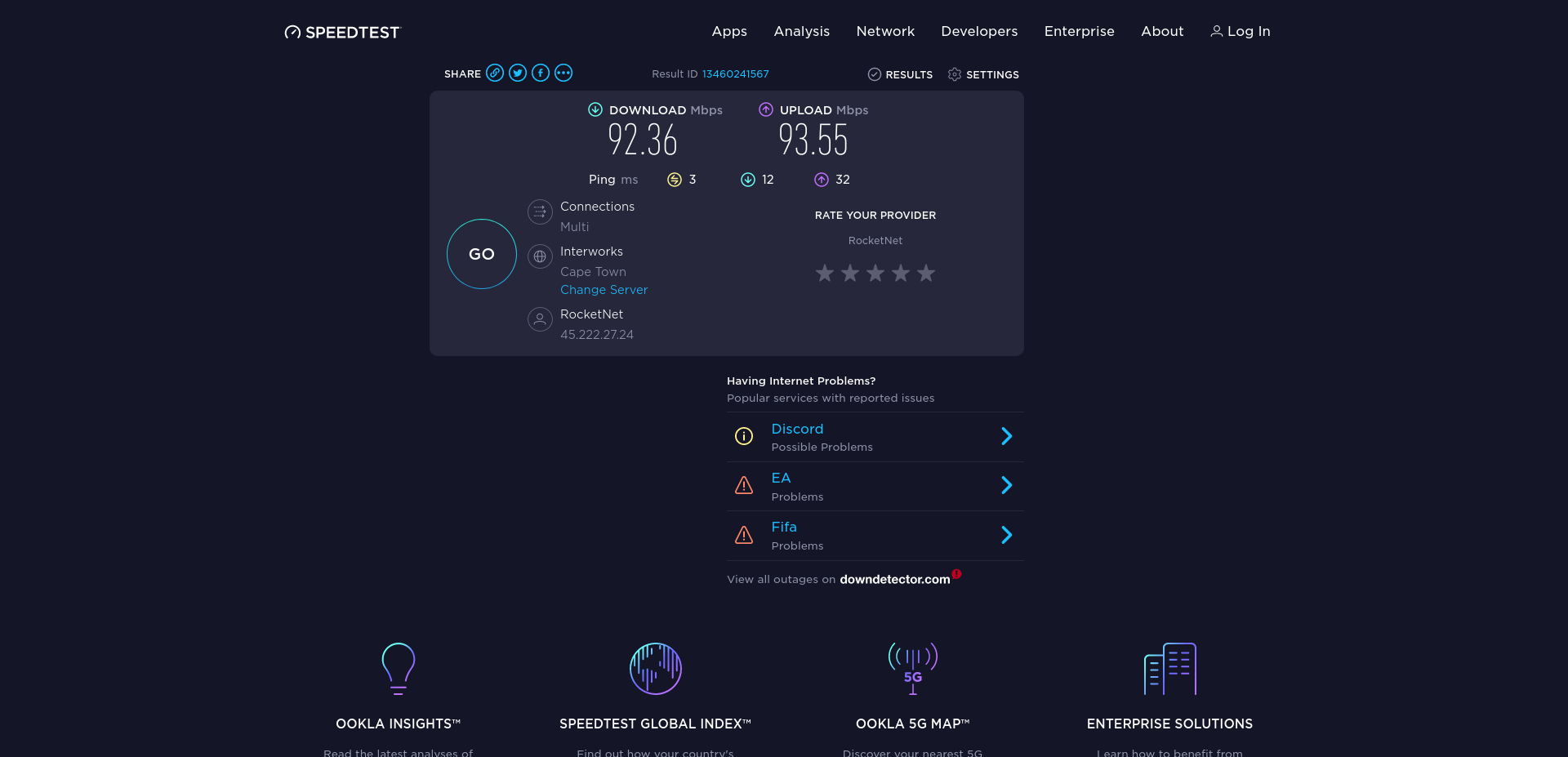Click the download ping icon
This screenshot has width=1568, height=757.
(x=748, y=180)
